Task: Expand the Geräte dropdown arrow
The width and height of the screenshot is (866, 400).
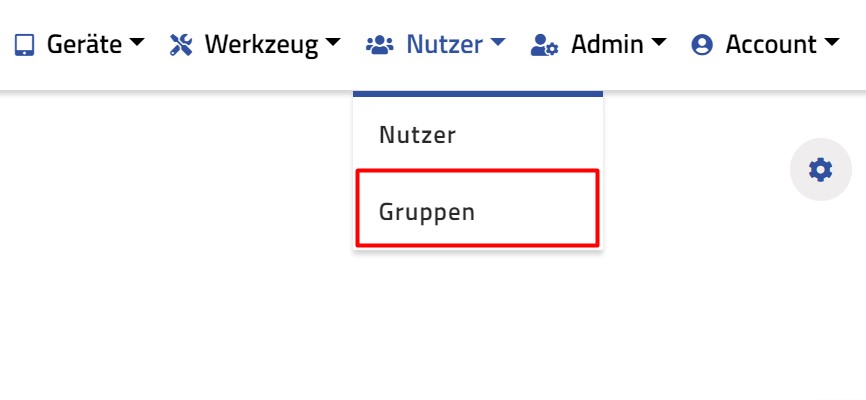Action: [137, 43]
